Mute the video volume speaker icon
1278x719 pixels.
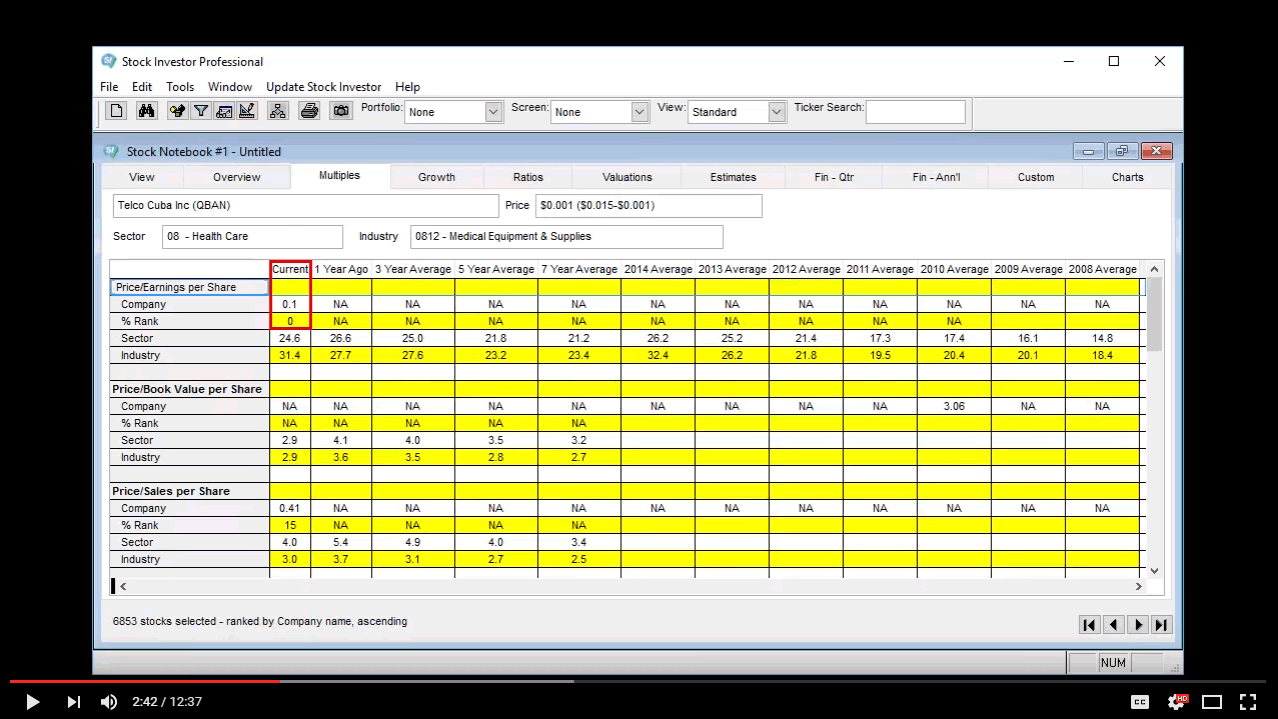[x=109, y=702]
